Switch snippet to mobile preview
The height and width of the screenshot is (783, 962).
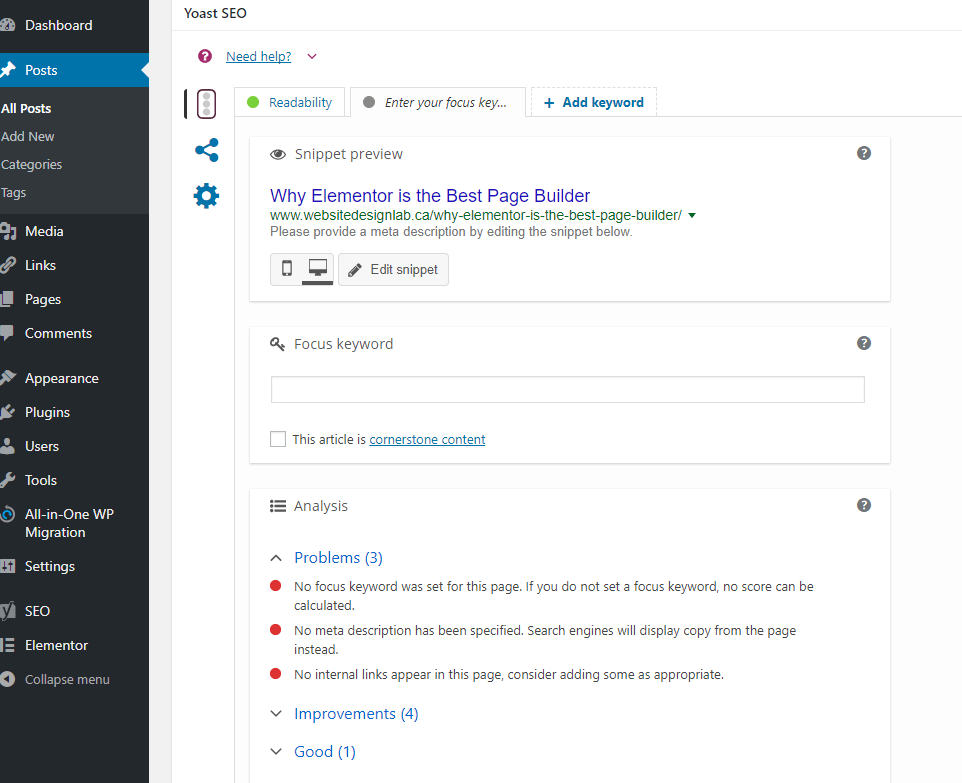287,269
